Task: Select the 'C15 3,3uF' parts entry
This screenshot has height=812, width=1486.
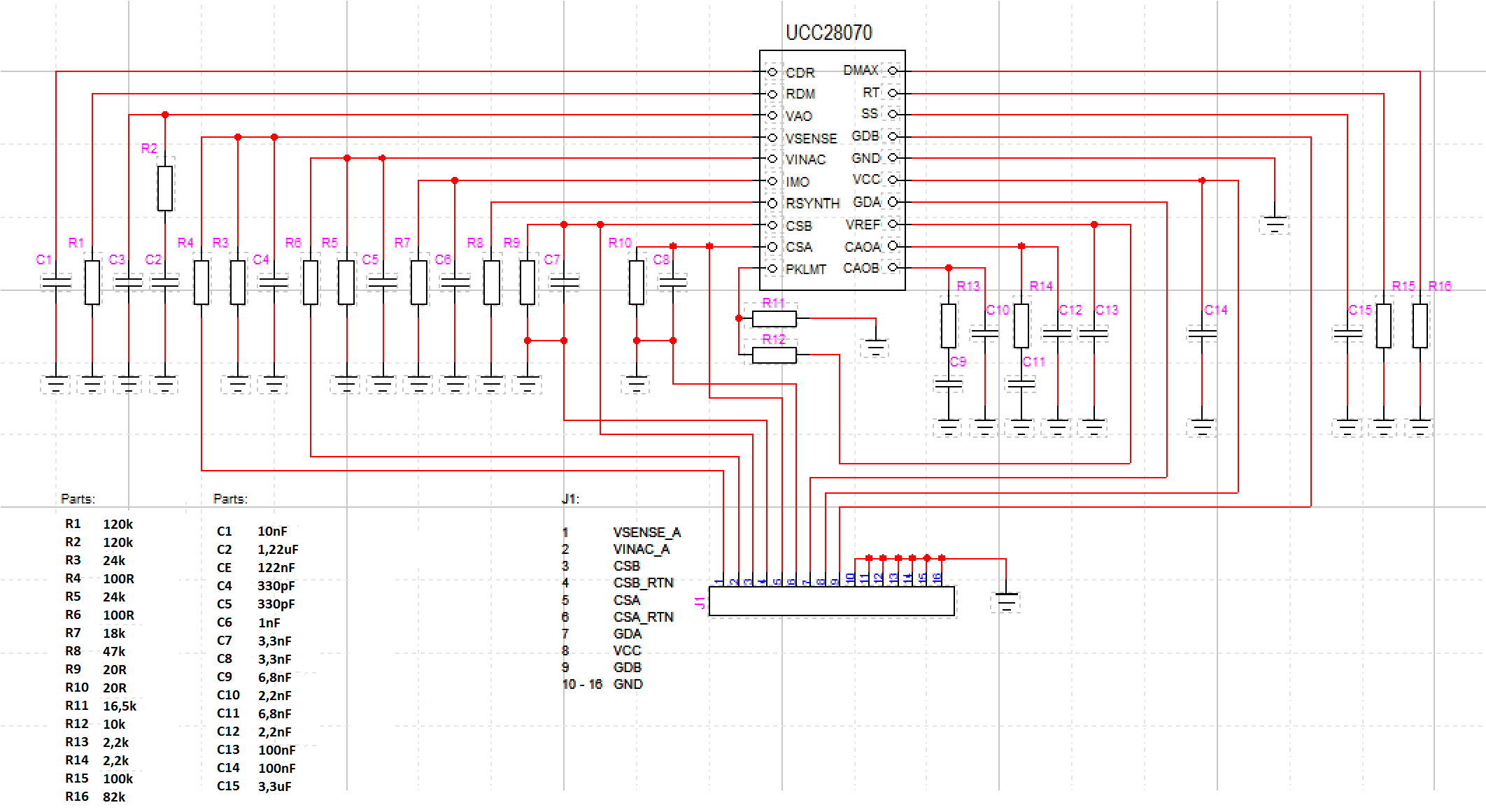Action: 254,785
